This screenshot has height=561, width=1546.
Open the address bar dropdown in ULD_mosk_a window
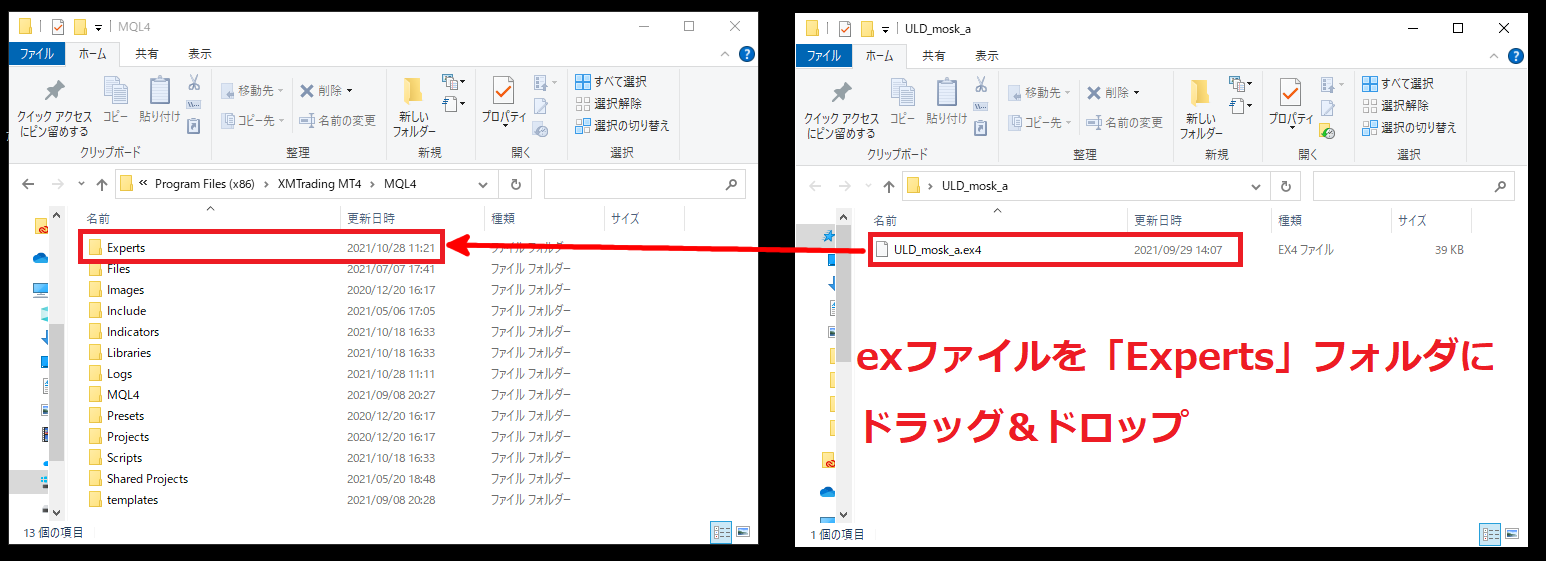(x=1257, y=187)
